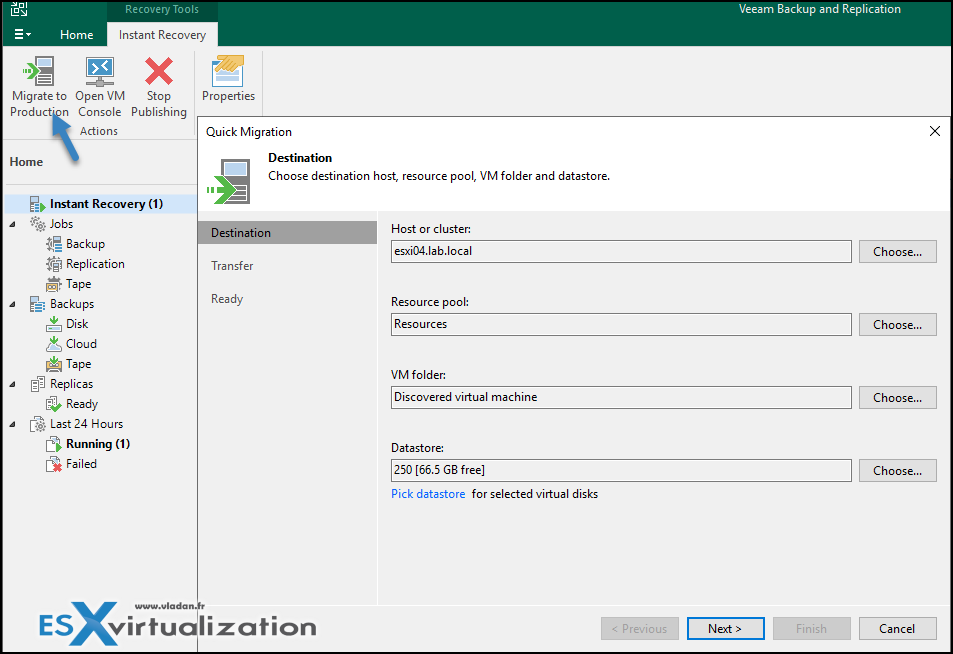953x654 pixels.
Task: Click the application icon in title bar
Action: 19,9
